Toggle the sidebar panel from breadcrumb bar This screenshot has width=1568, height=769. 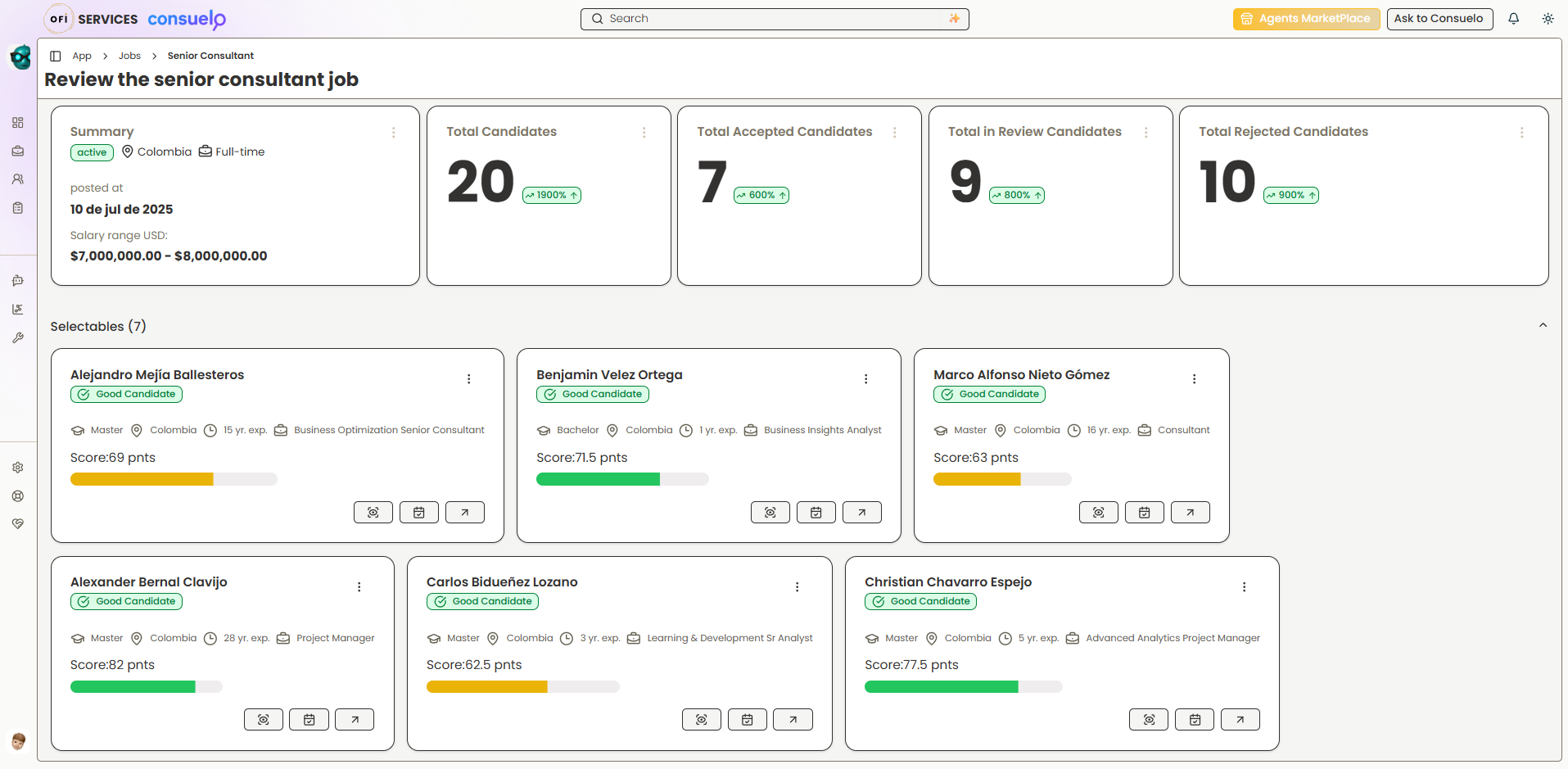coord(56,56)
